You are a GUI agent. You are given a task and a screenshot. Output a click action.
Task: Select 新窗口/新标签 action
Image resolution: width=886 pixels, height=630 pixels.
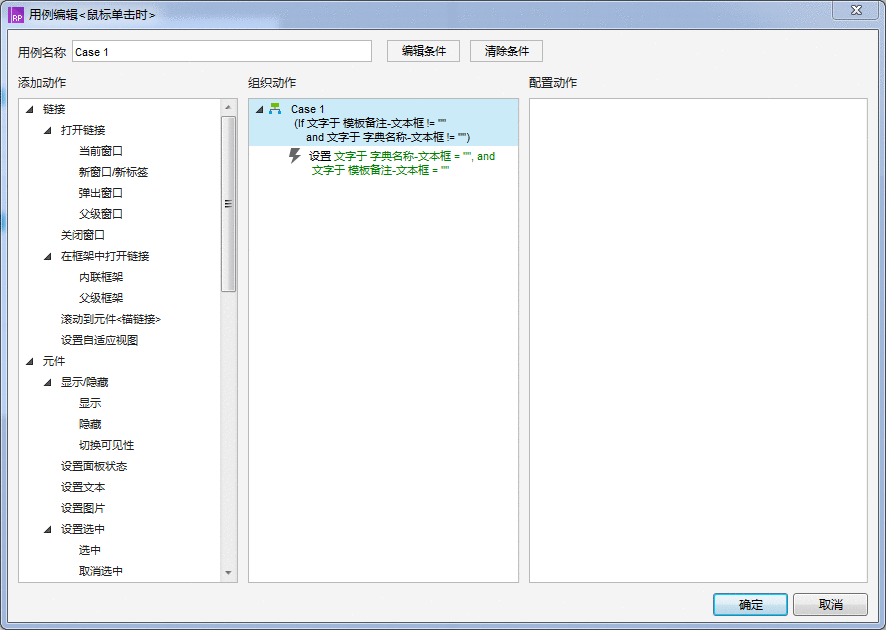(114, 172)
